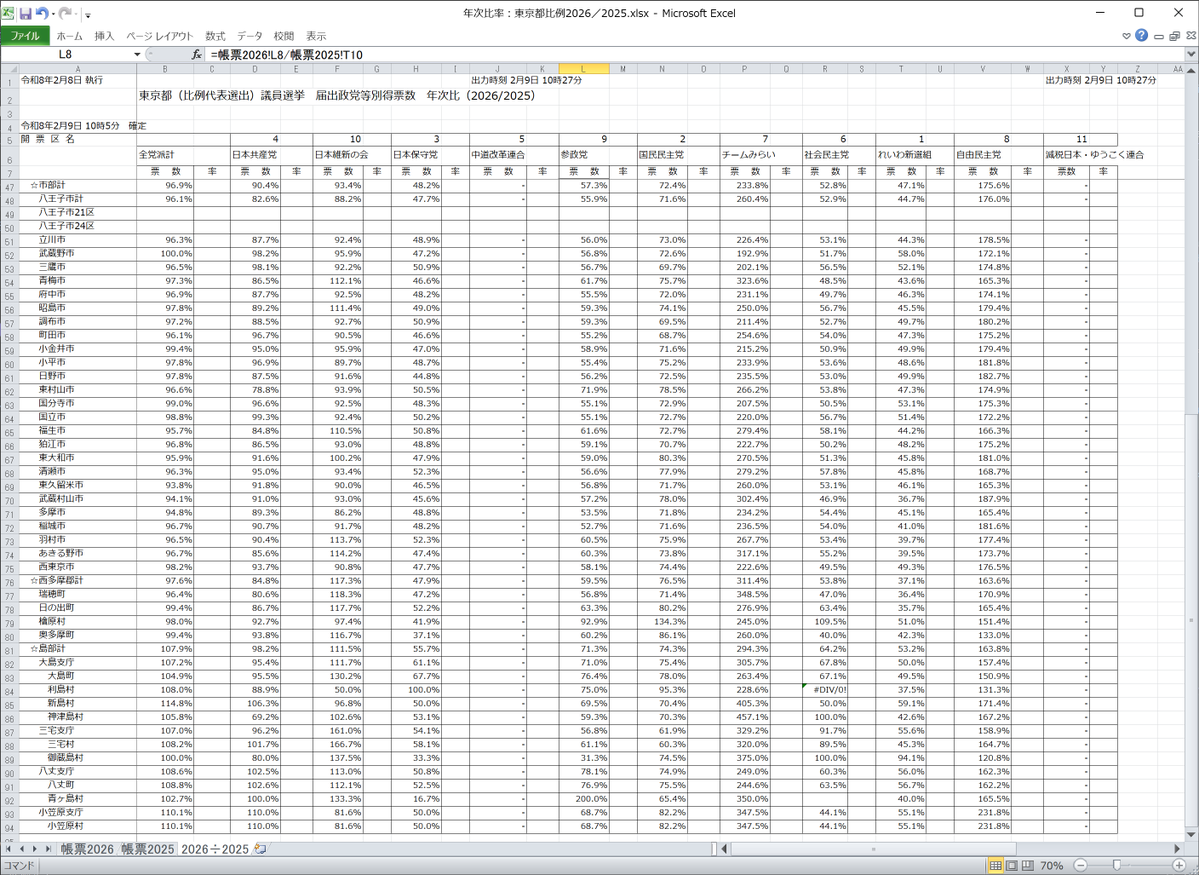The height and width of the screenshot is (875, 1199).
Task: Minimize the workbook window inside Excel
Action: [1159, 36]
